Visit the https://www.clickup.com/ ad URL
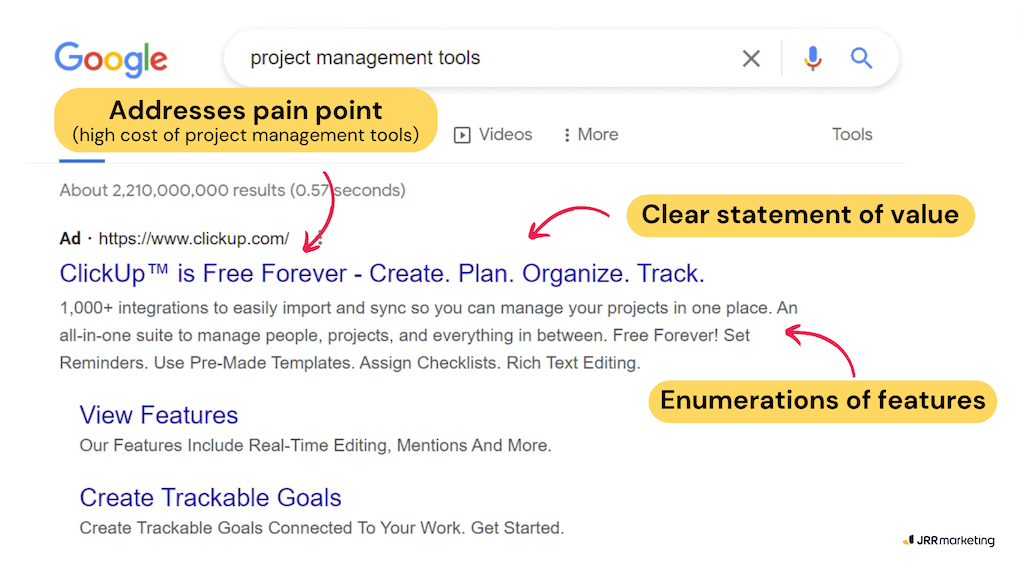1024x573 pixels. (194, 239)
